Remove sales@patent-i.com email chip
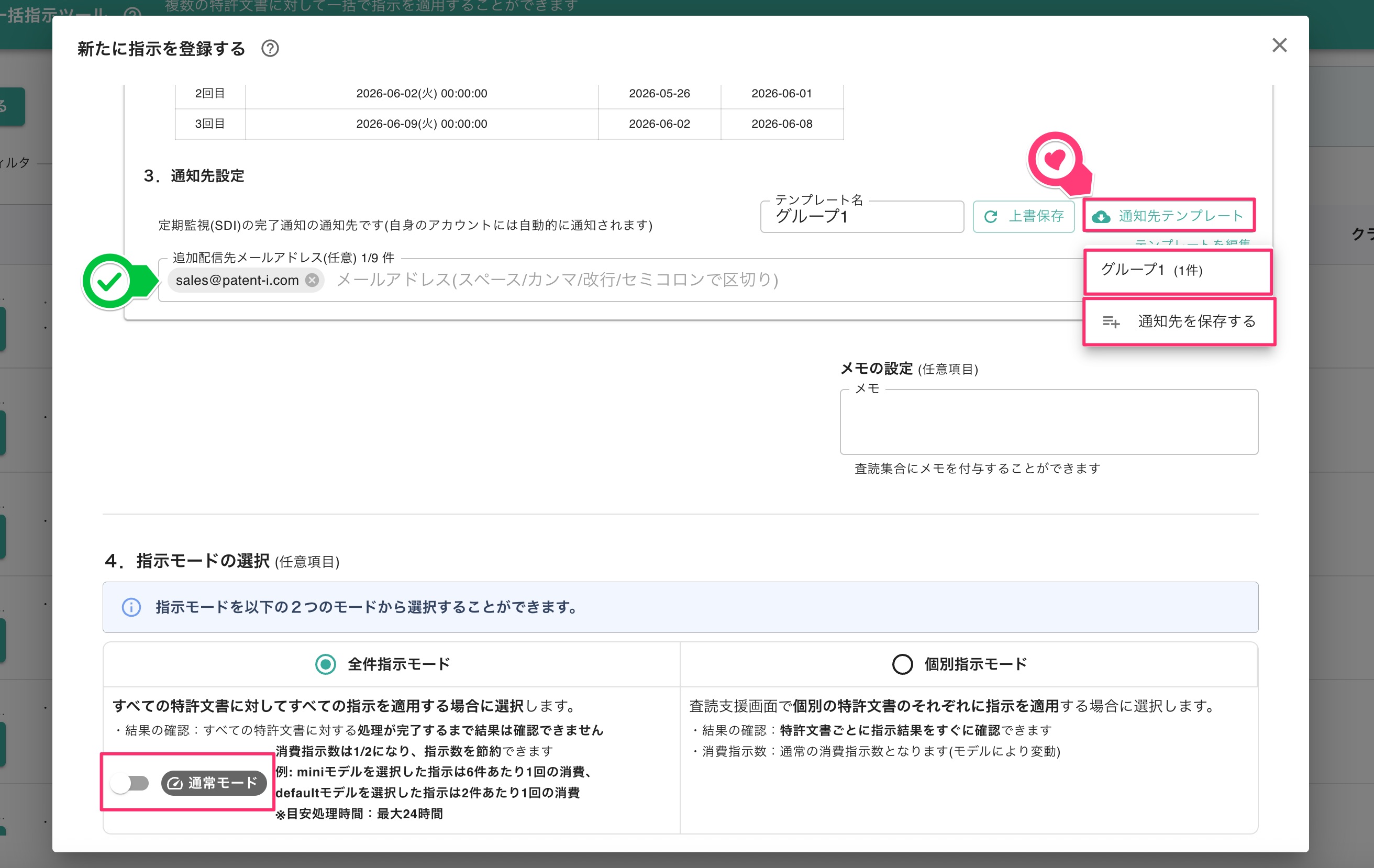Screen dimensions: 1374x868 (312, 280)
